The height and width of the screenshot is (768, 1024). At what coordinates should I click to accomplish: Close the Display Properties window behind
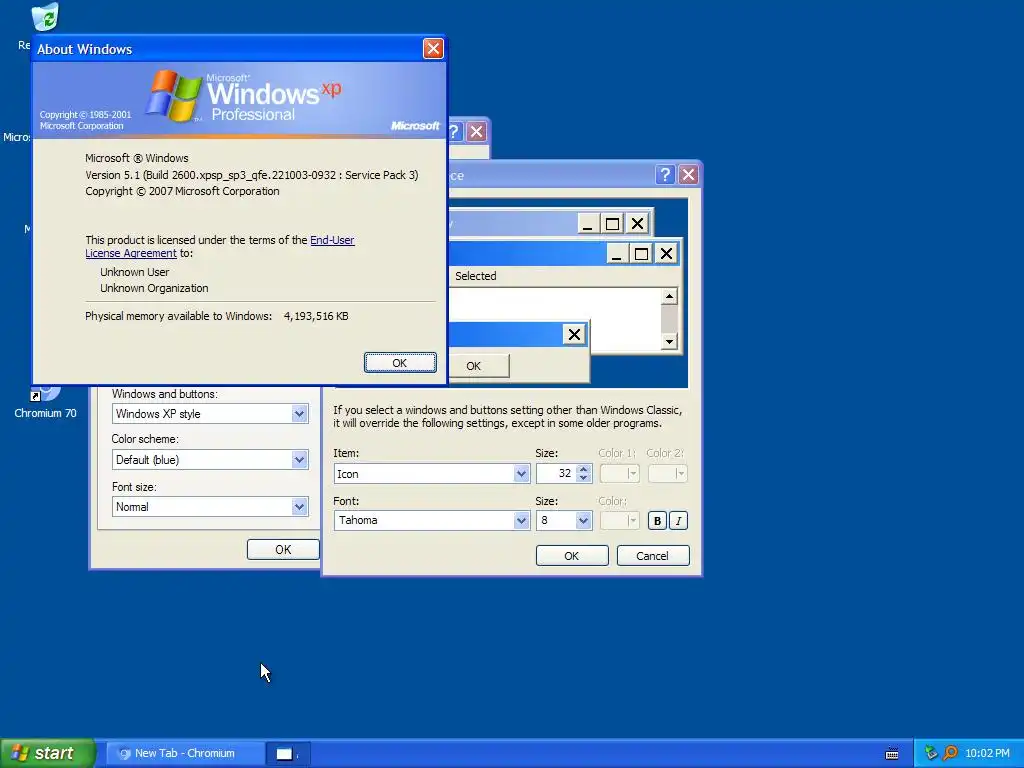(x=477, y=132)
